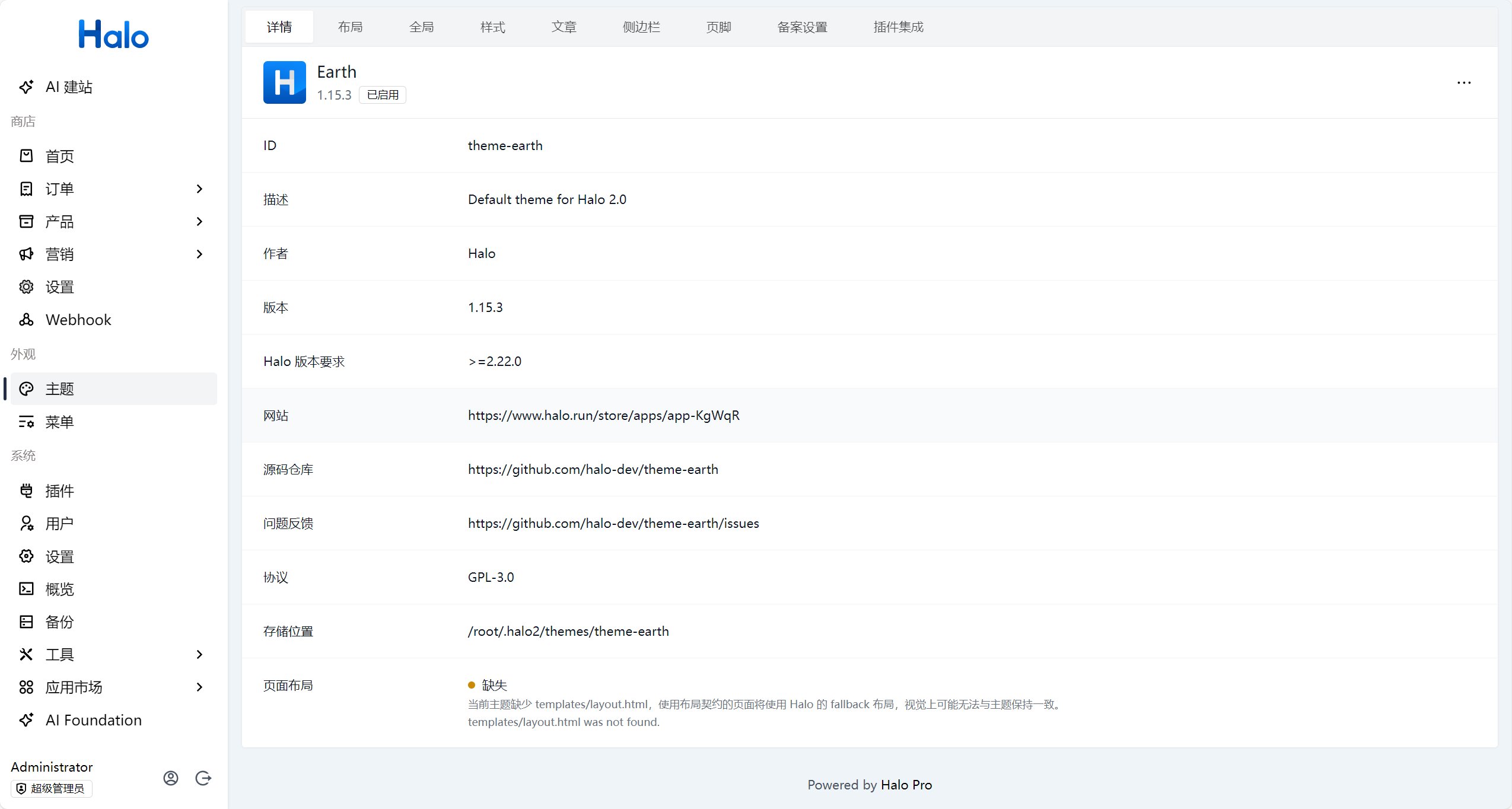Viewport: 1512px width, 809px height.
Task: Click the theme-earth ID value
Action: (505, 145)
